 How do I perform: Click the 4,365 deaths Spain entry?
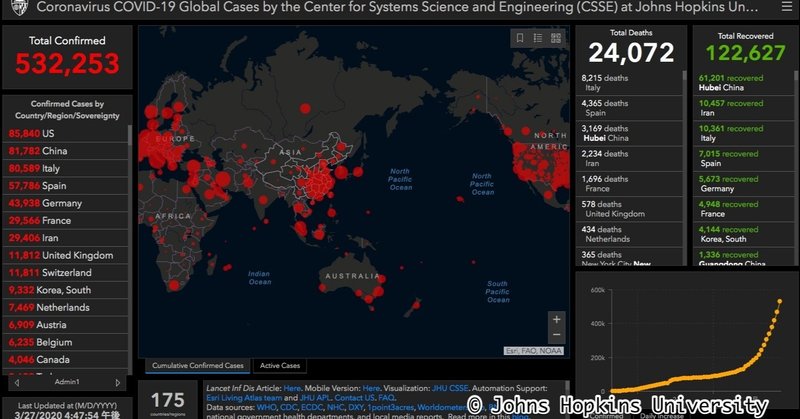(629, 108)
